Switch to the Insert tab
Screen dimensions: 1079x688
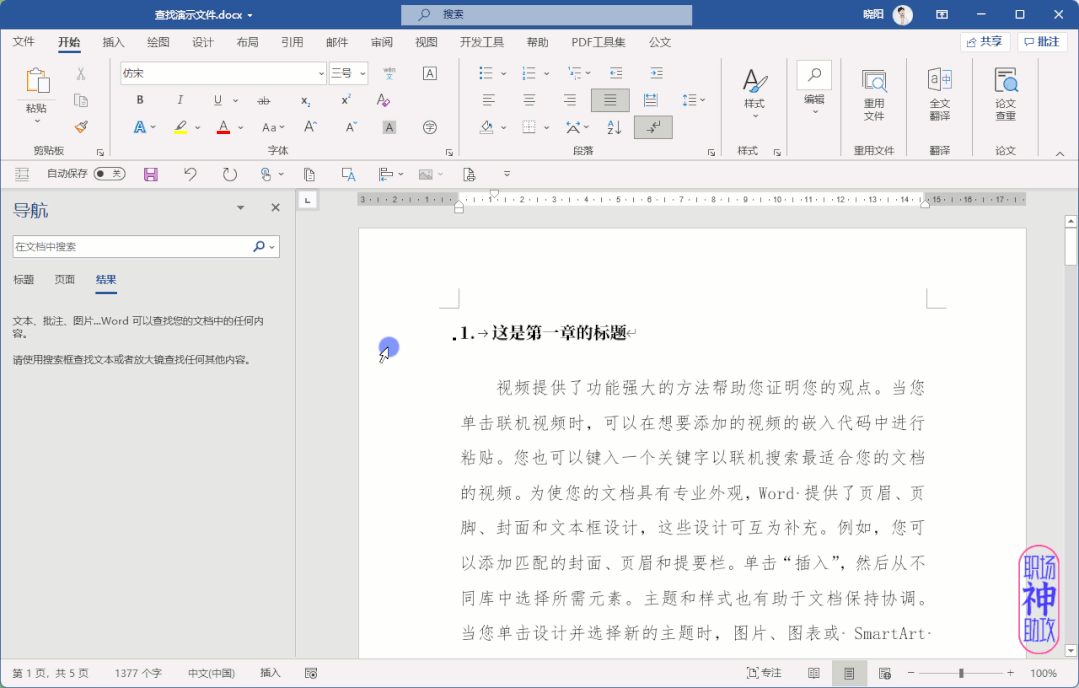pyautogui.click(x=114, y=42)
